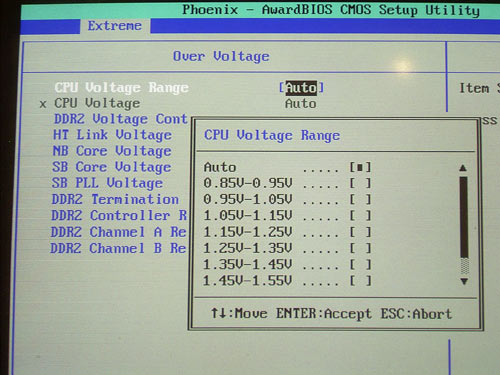Select DDR2 Termination setting
Viewport: 500px width, 375px height.
tap(115, 199)
